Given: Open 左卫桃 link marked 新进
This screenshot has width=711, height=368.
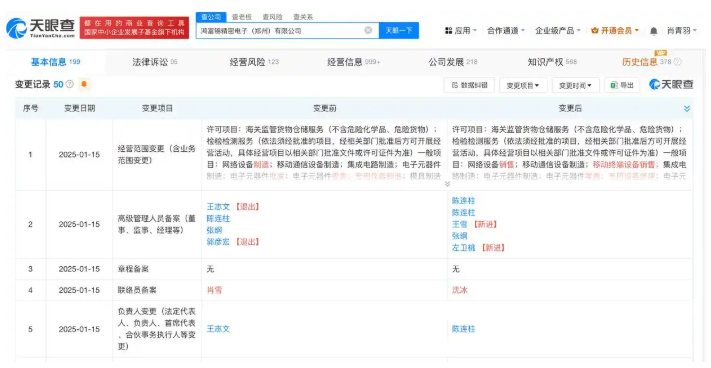Looking at the screenshot, I should (x=463, y=248).
